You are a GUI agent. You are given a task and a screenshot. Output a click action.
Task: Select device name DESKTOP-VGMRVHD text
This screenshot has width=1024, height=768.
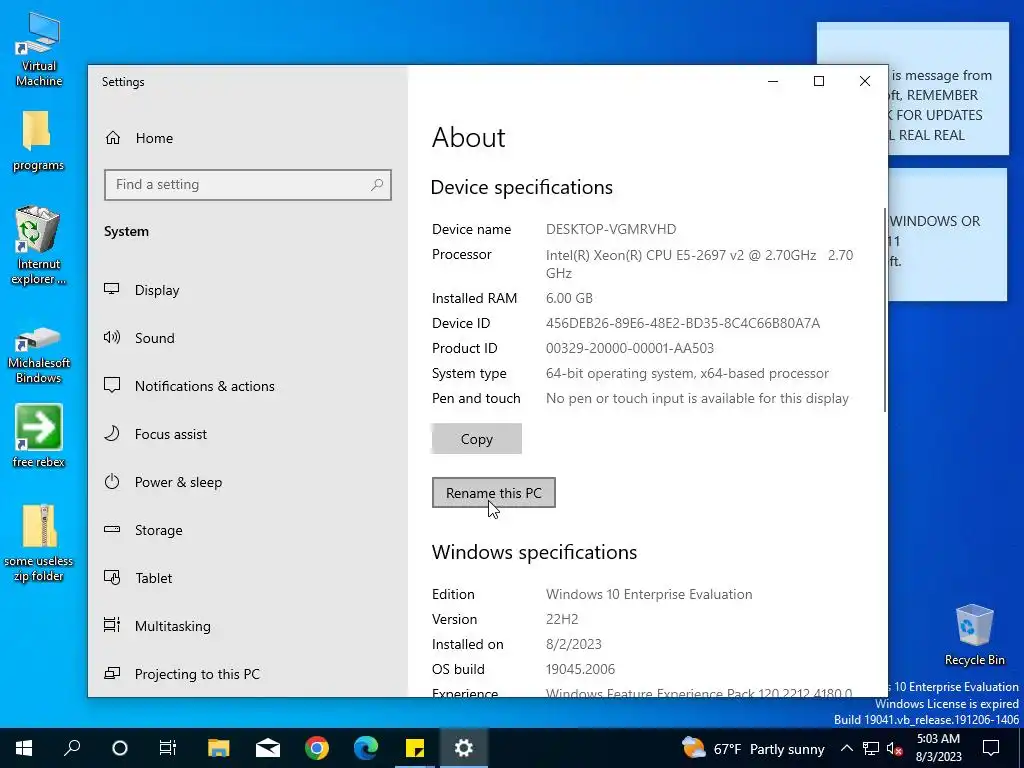tap(611, 229)
